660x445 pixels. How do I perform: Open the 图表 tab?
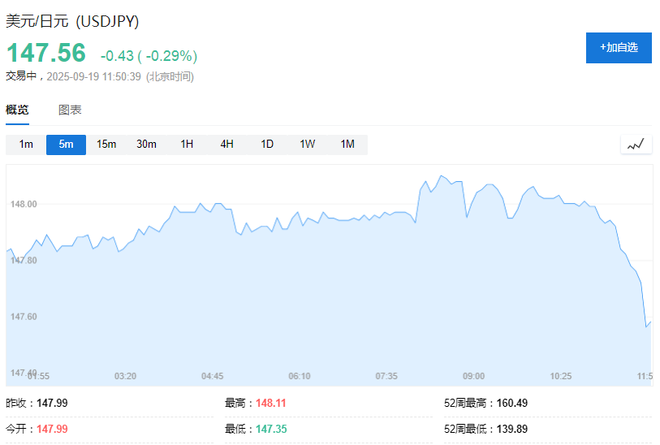point(70,110)
